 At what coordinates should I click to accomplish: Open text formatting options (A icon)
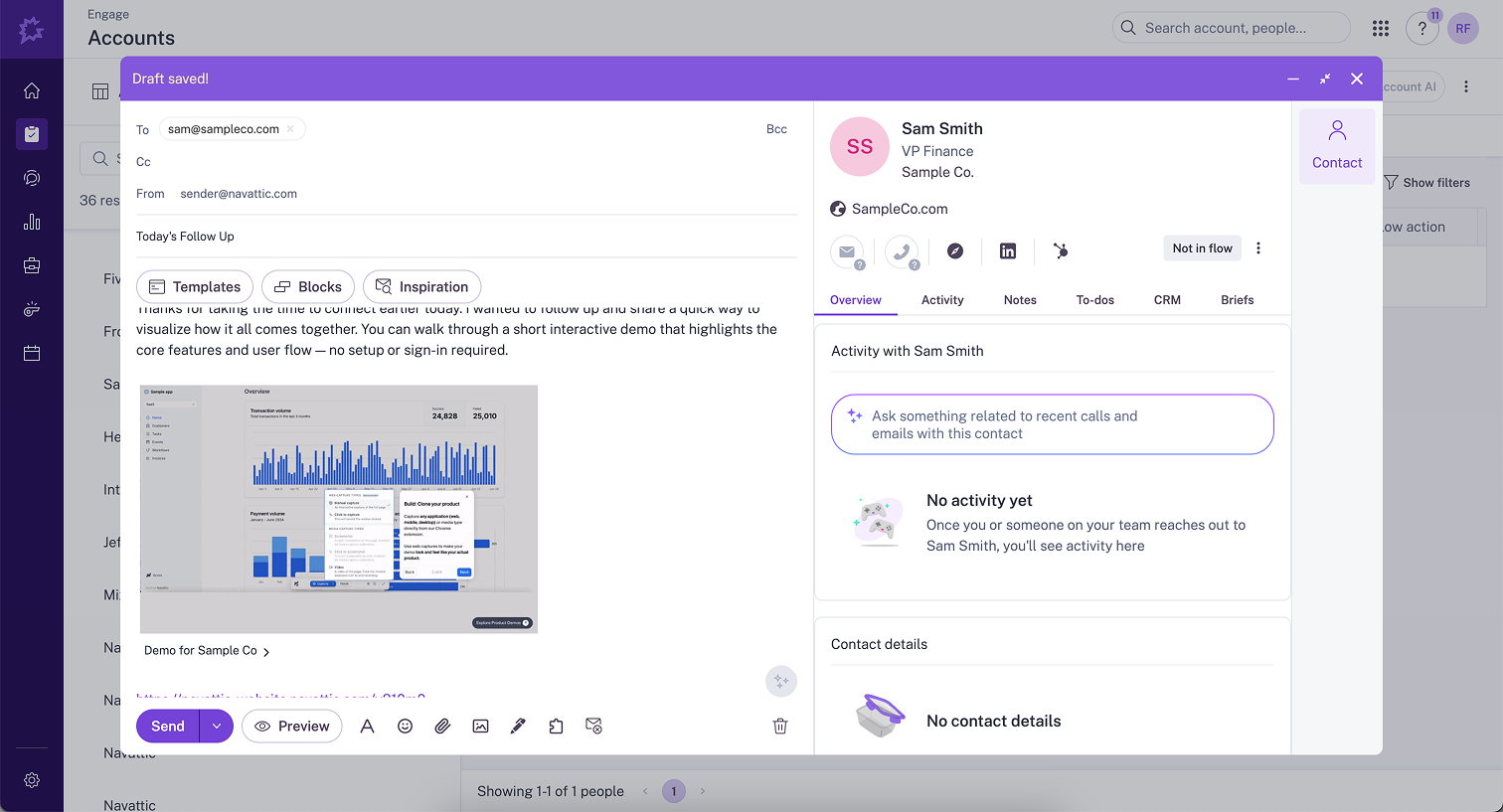click(367, 727)
